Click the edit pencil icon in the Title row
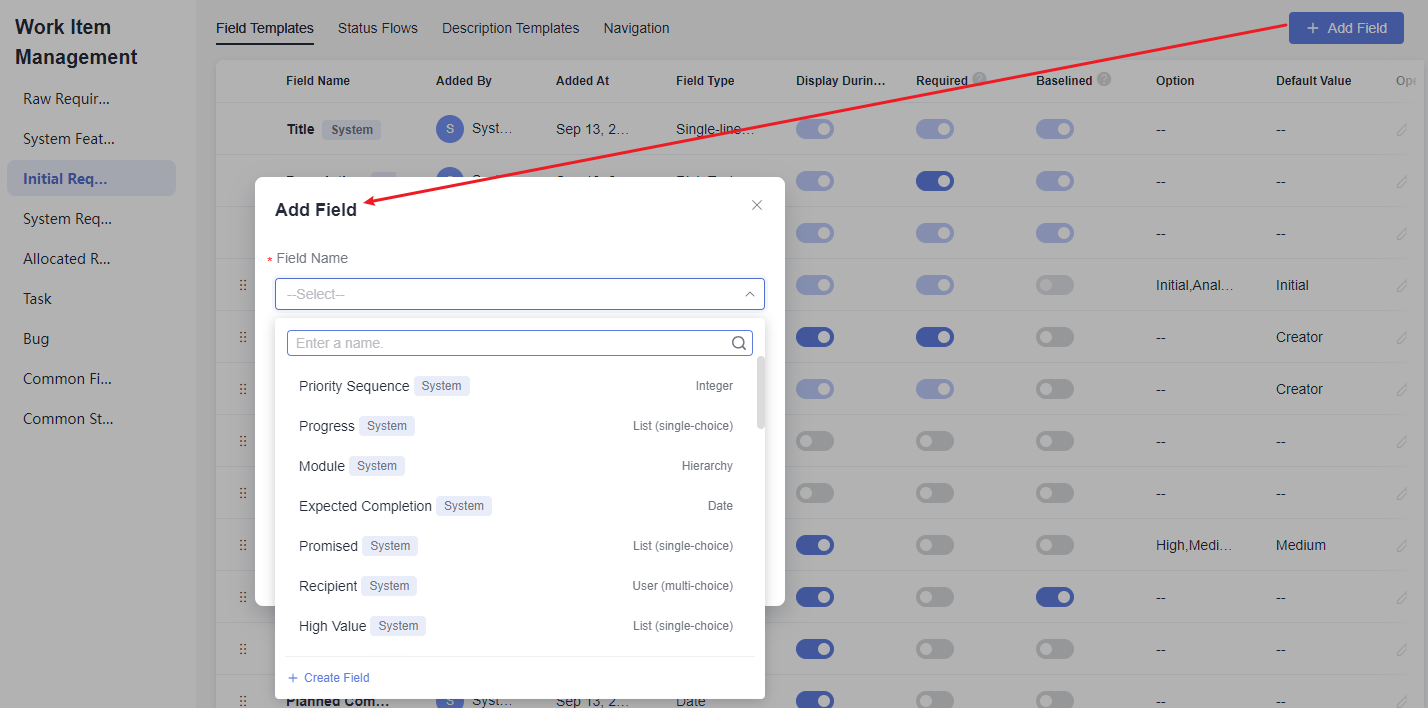 click(1402, 129)
